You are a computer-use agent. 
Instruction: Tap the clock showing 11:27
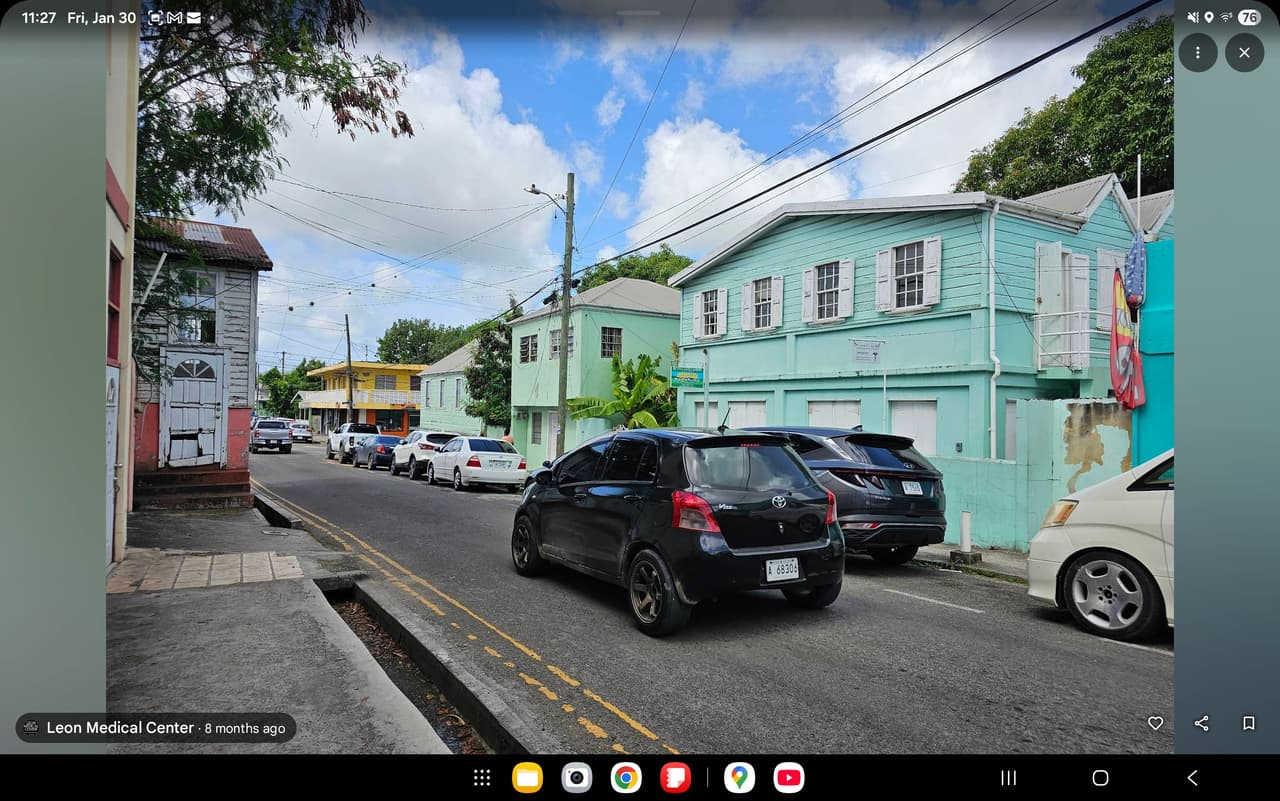pos(39,18)
